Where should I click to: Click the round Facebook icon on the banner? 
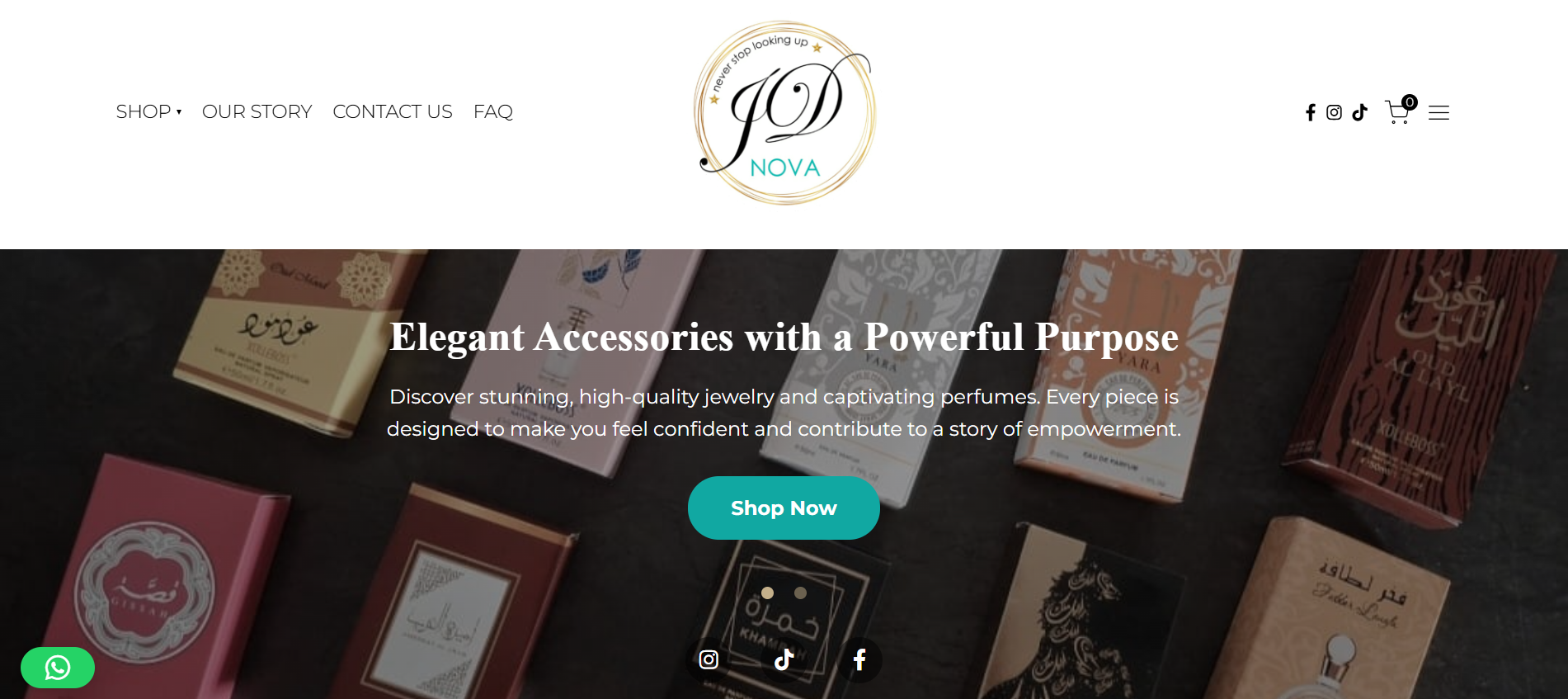(859, 659)
